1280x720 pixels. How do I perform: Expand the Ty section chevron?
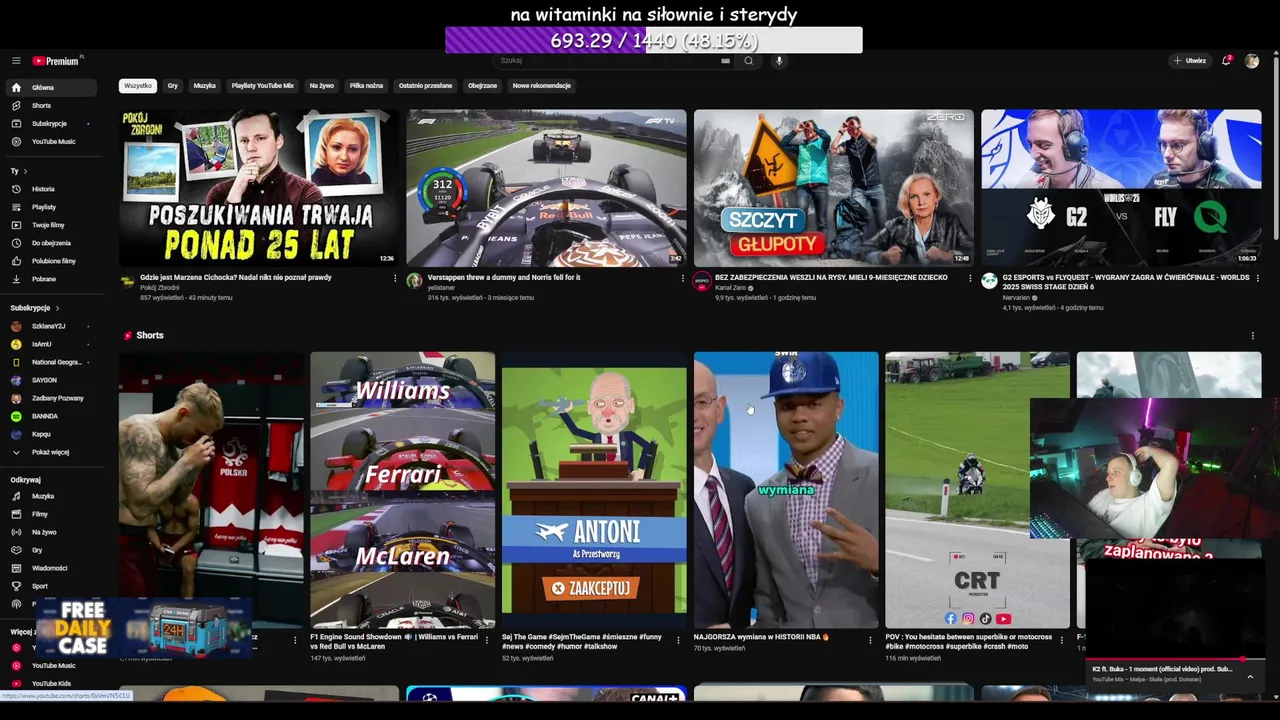pyautogui.click(x=24, y=171)
